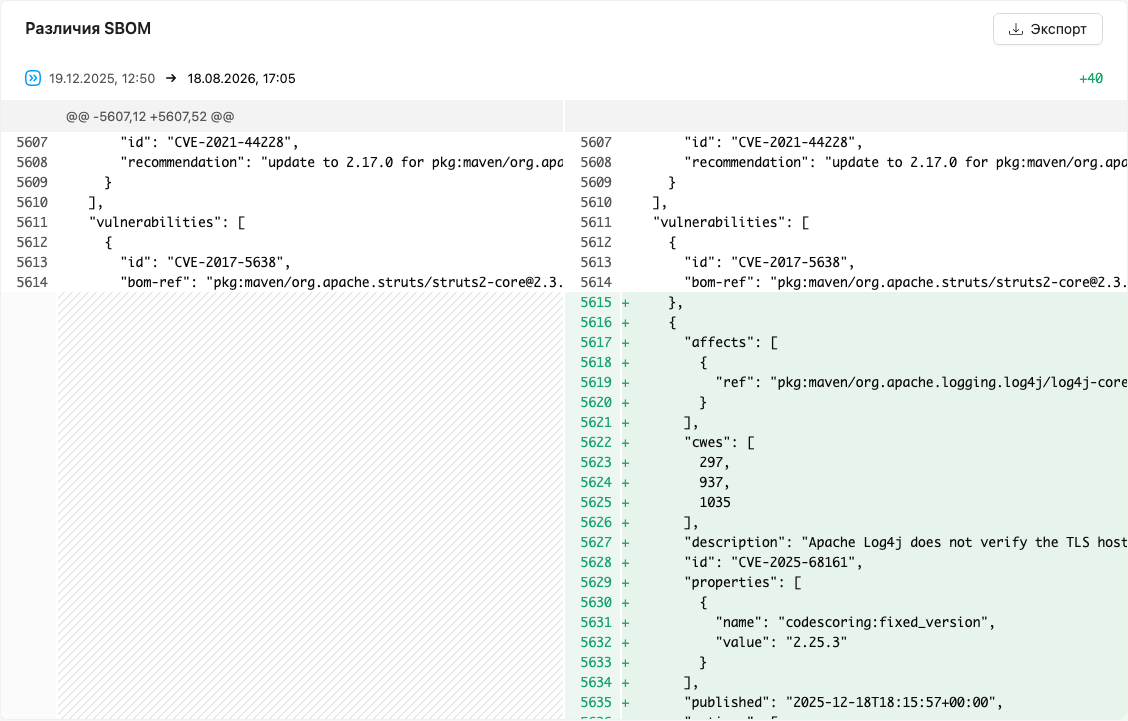Click the "published" timestamp line
1128x721 pixels.
[x=843, y=702]
